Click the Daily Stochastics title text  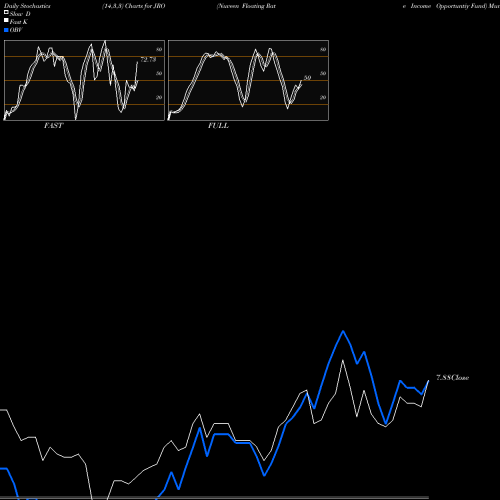(x=27, y=6)
